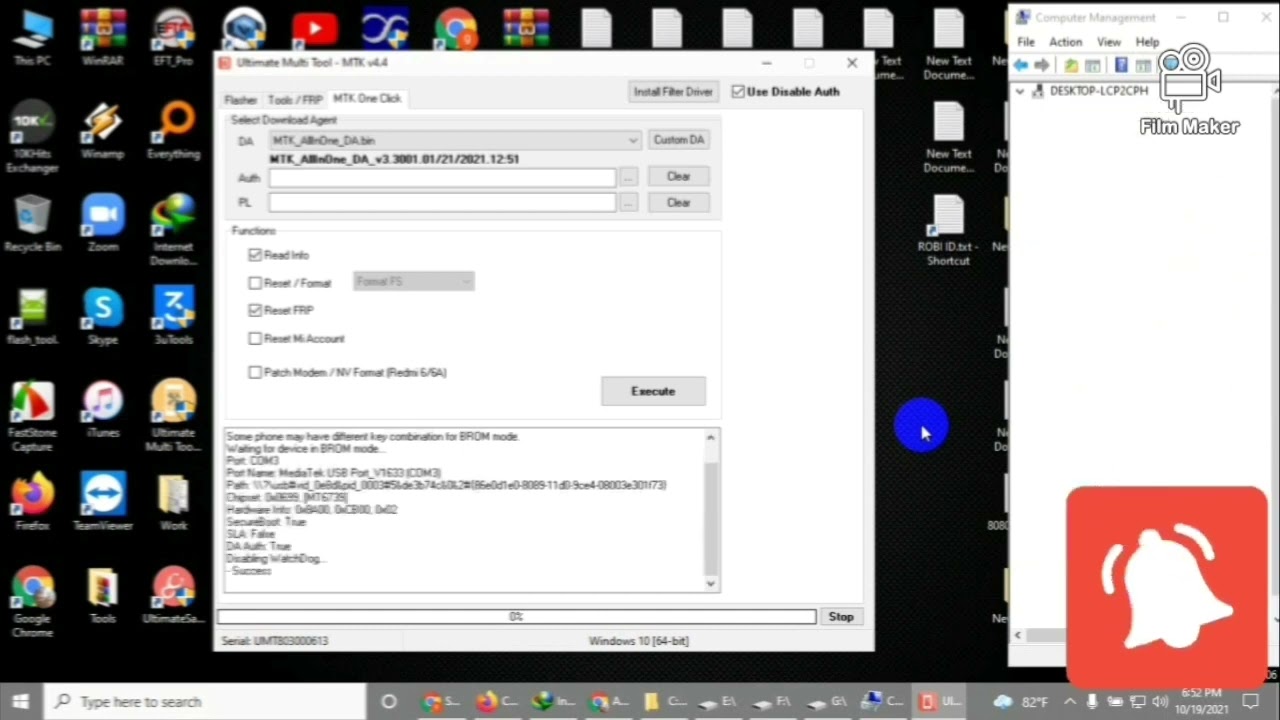Open WinRAR desktop shortcut
Screen dimensions: 1280x720
pos(103,37)
